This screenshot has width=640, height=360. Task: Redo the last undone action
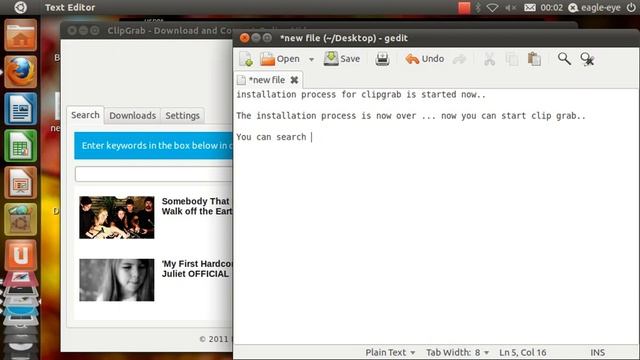pyautogui.click(x=459, y=60)
